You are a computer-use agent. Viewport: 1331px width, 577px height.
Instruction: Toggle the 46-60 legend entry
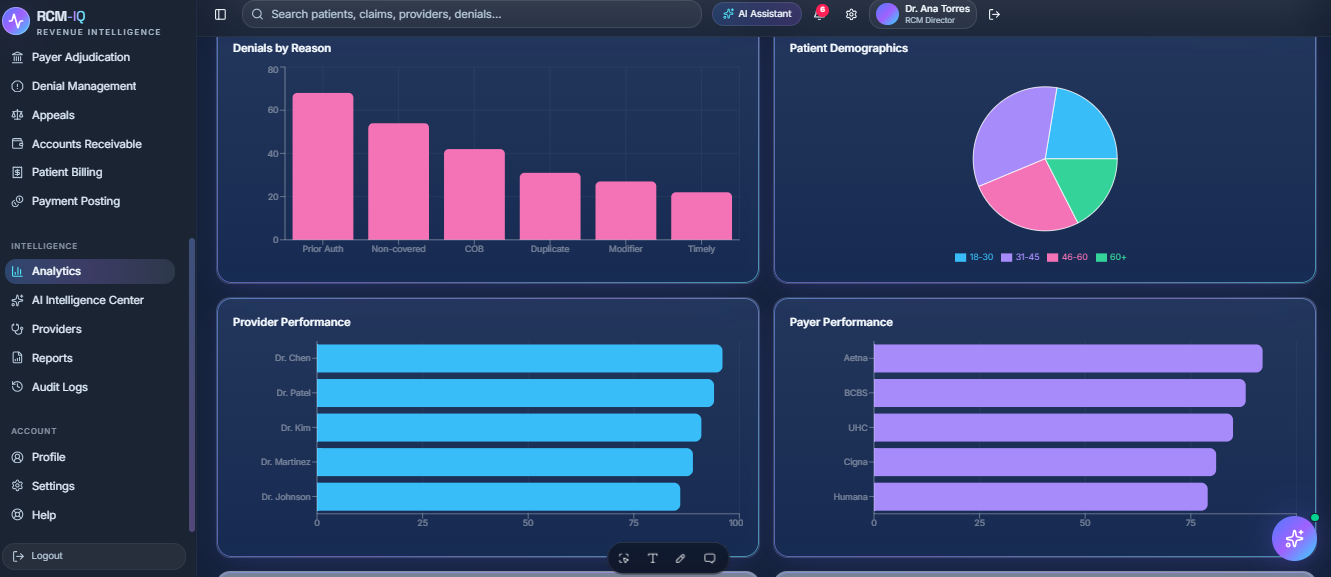coord(1067,257)
